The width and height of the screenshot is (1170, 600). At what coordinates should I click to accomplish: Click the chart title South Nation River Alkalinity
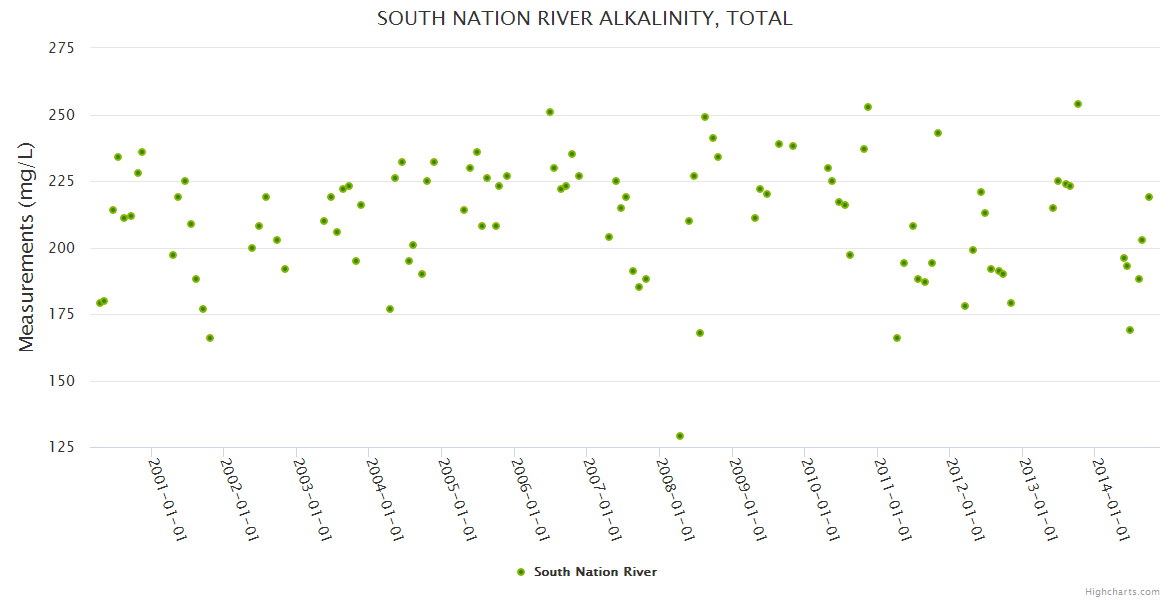[x=585, y=18]
